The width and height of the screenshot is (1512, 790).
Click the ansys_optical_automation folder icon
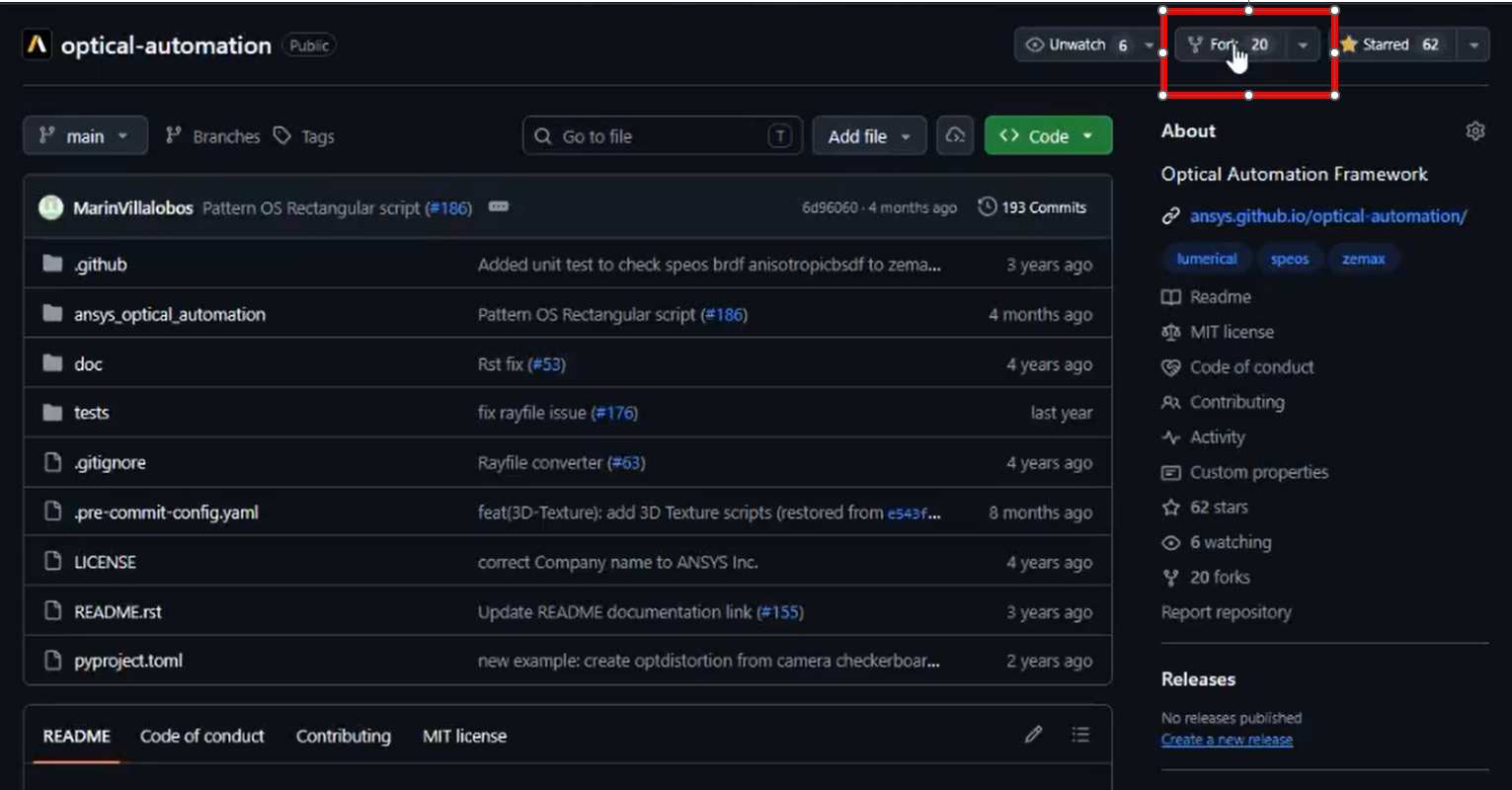click(53, 314)
